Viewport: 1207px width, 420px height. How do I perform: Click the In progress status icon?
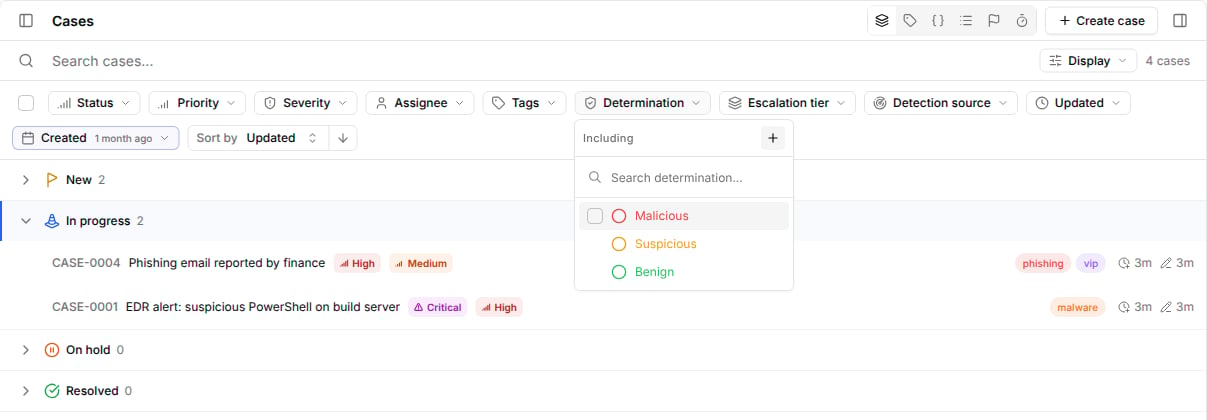tap(52, 221)
